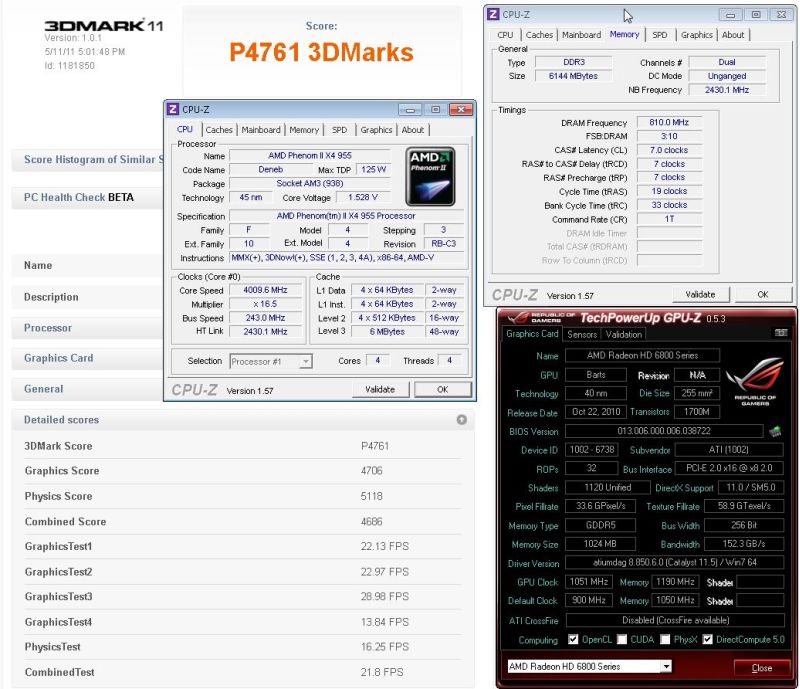
Task: Select About tab in Memory CPU-Z window
Action: click(x=733, y=35)
